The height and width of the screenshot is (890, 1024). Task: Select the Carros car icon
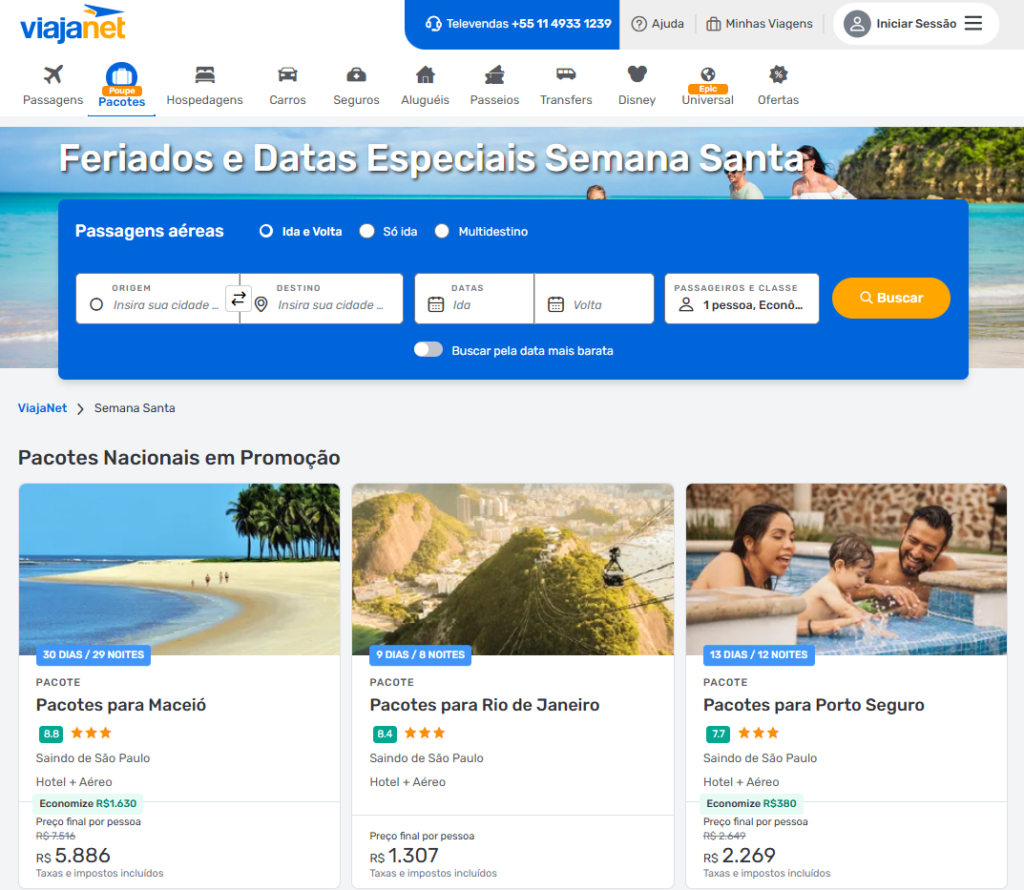click(287, 75)
